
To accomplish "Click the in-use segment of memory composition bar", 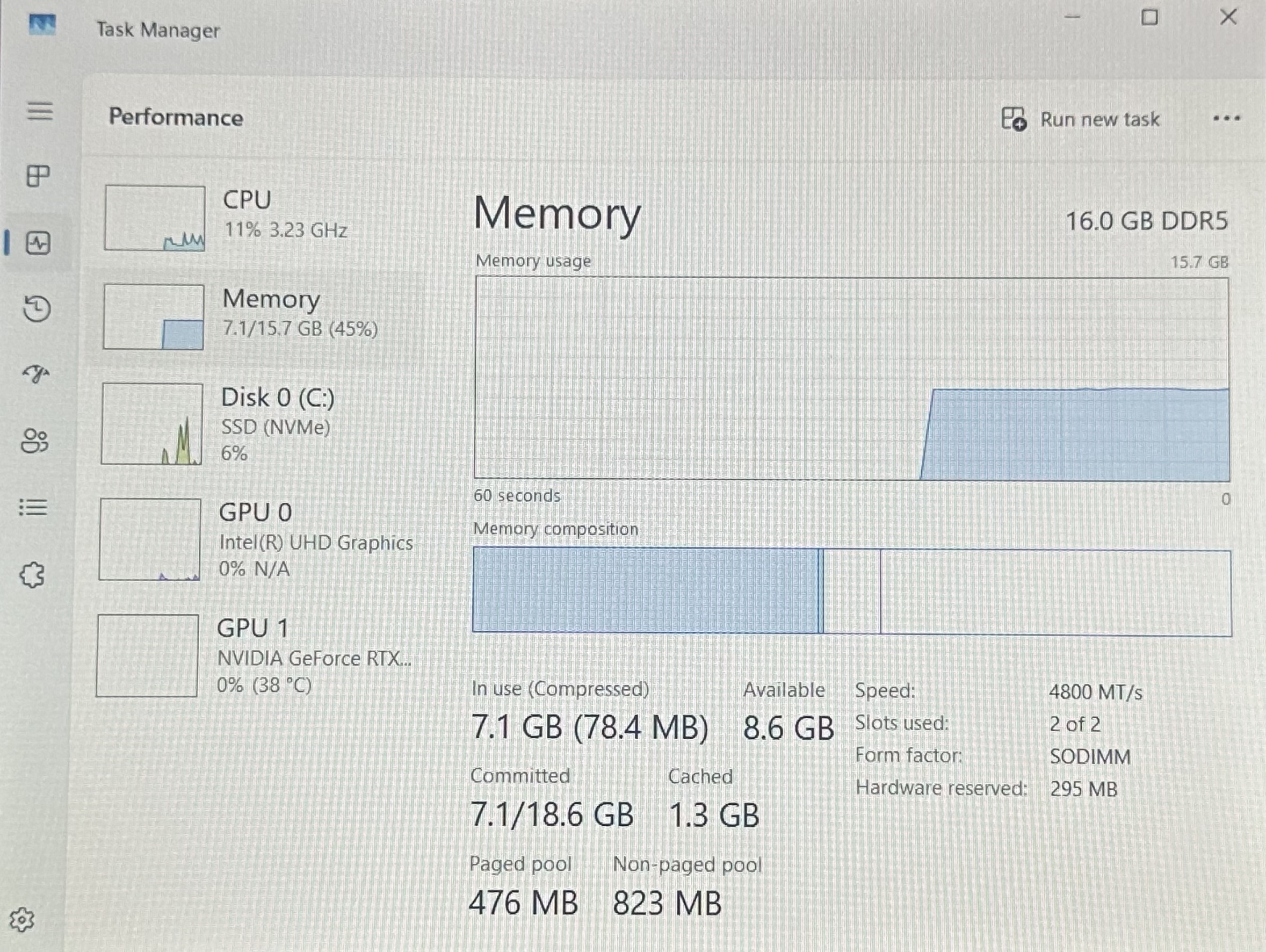I will pyautogui.click(x=647, y=590).
